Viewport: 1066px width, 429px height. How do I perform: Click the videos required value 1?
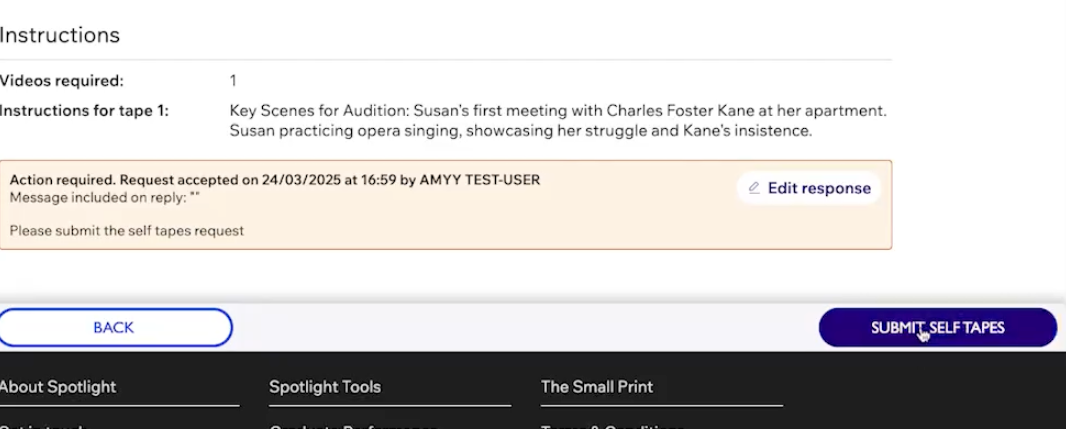pyautogui.click(x=233, y=81)
